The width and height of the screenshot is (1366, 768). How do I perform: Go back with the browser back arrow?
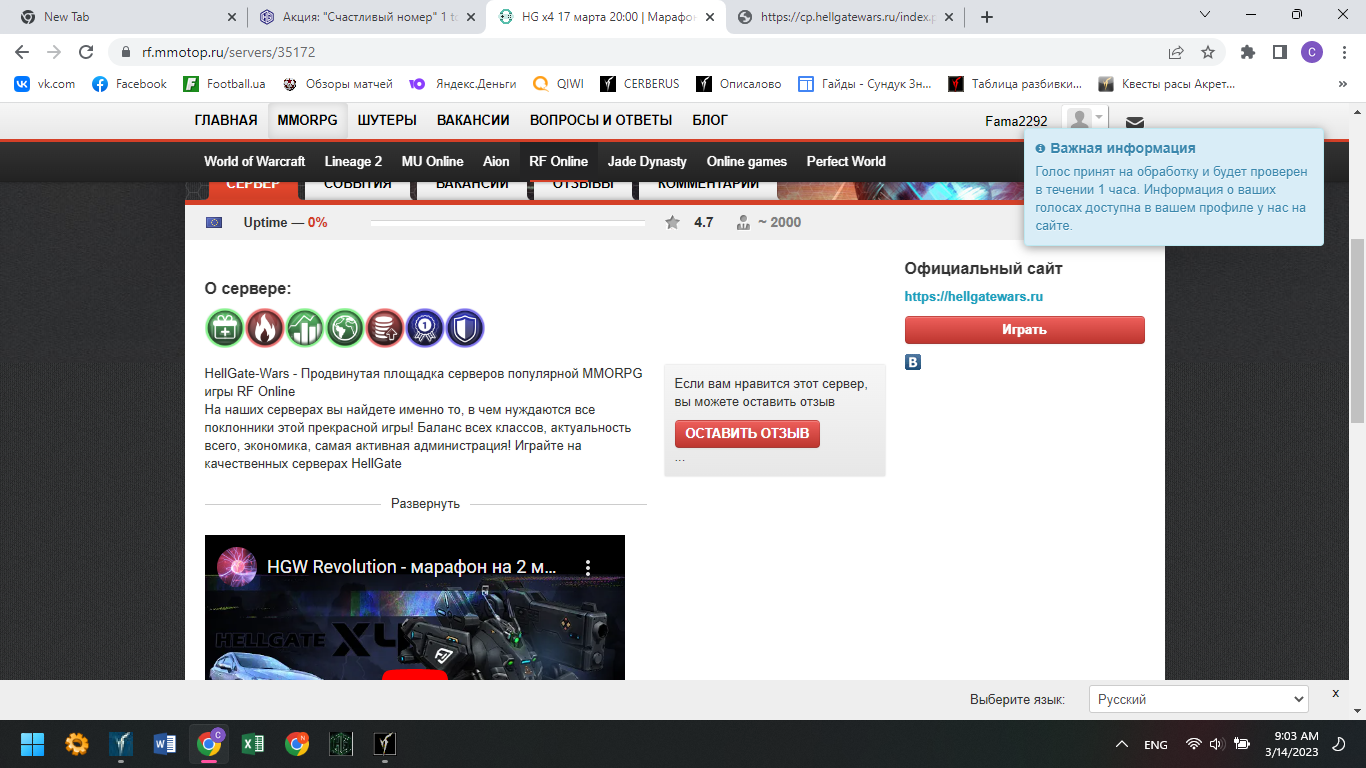tap(22, 52)
